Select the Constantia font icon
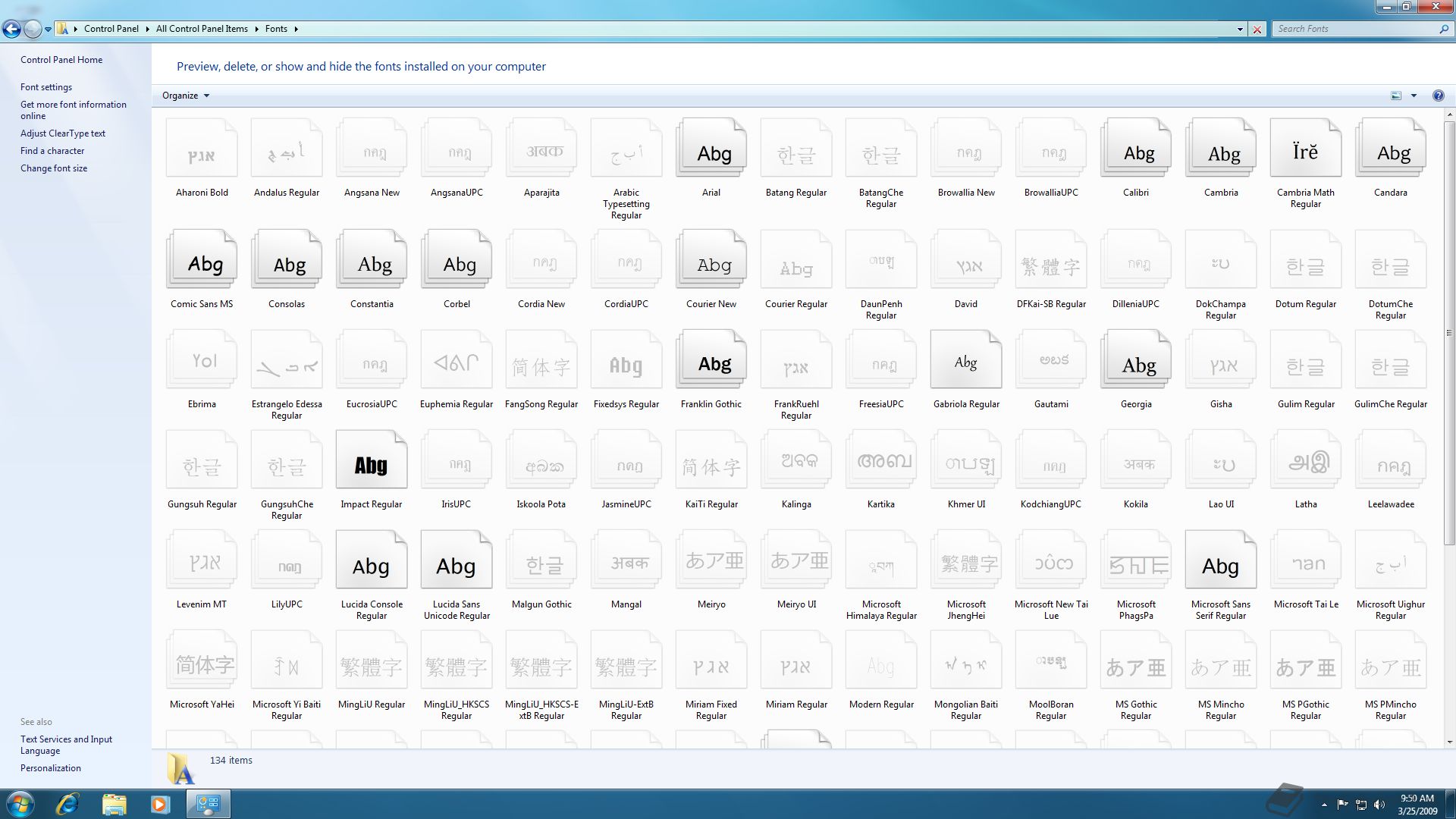1456x819 pixels. tap(372, 259)
